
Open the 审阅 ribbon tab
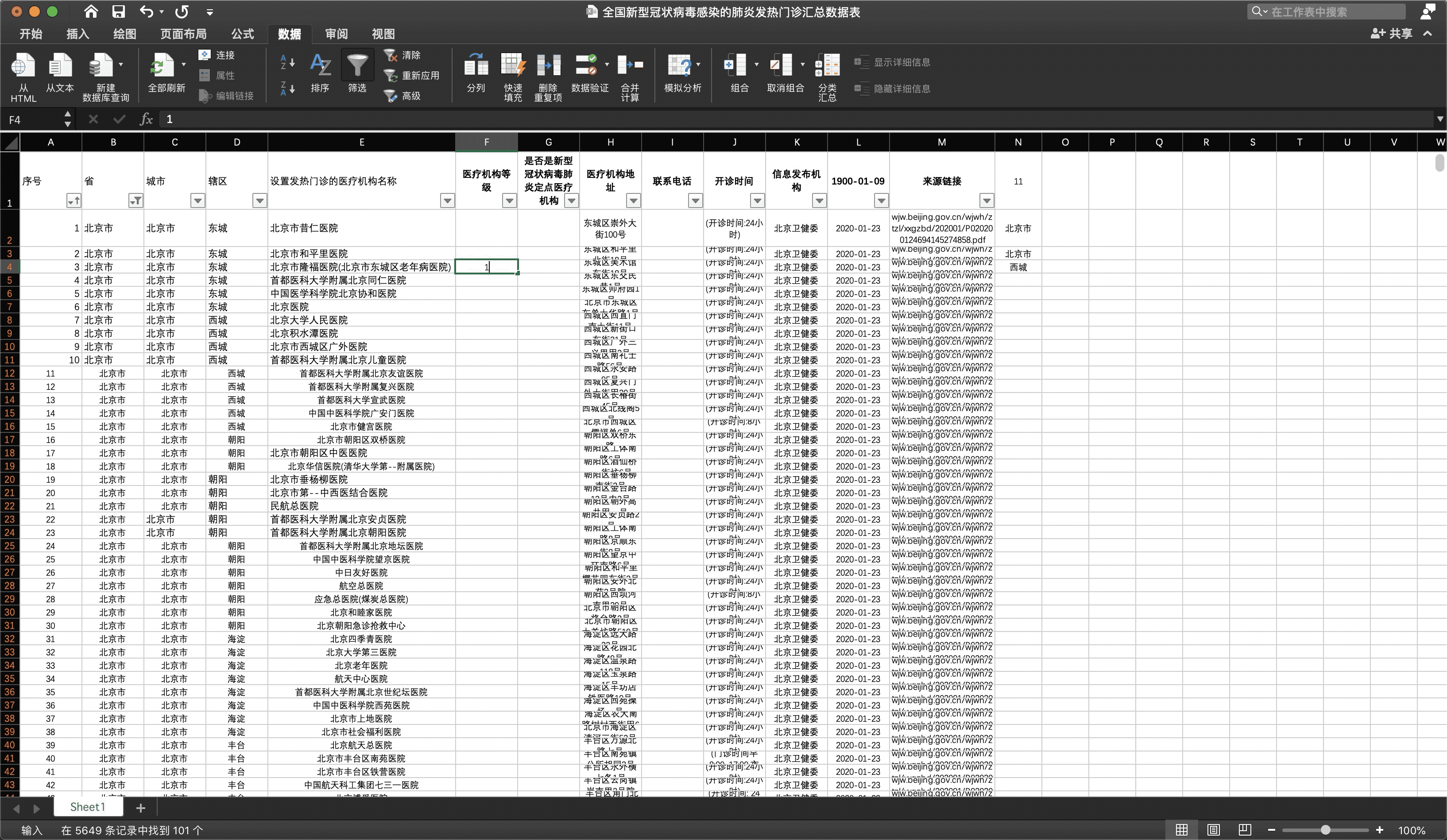(336, 34)
